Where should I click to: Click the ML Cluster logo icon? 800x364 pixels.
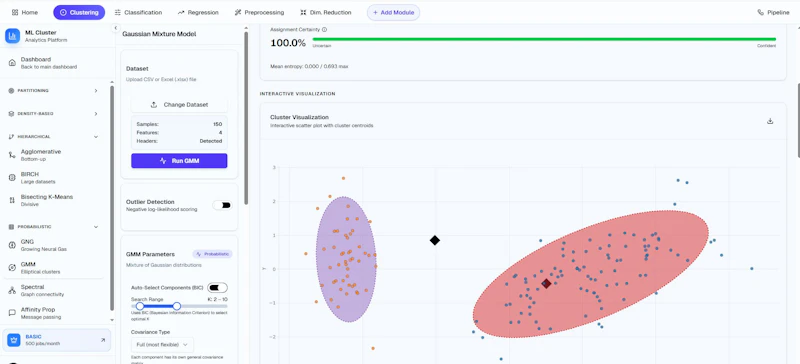pyautogui.click(x=13, y=36)
